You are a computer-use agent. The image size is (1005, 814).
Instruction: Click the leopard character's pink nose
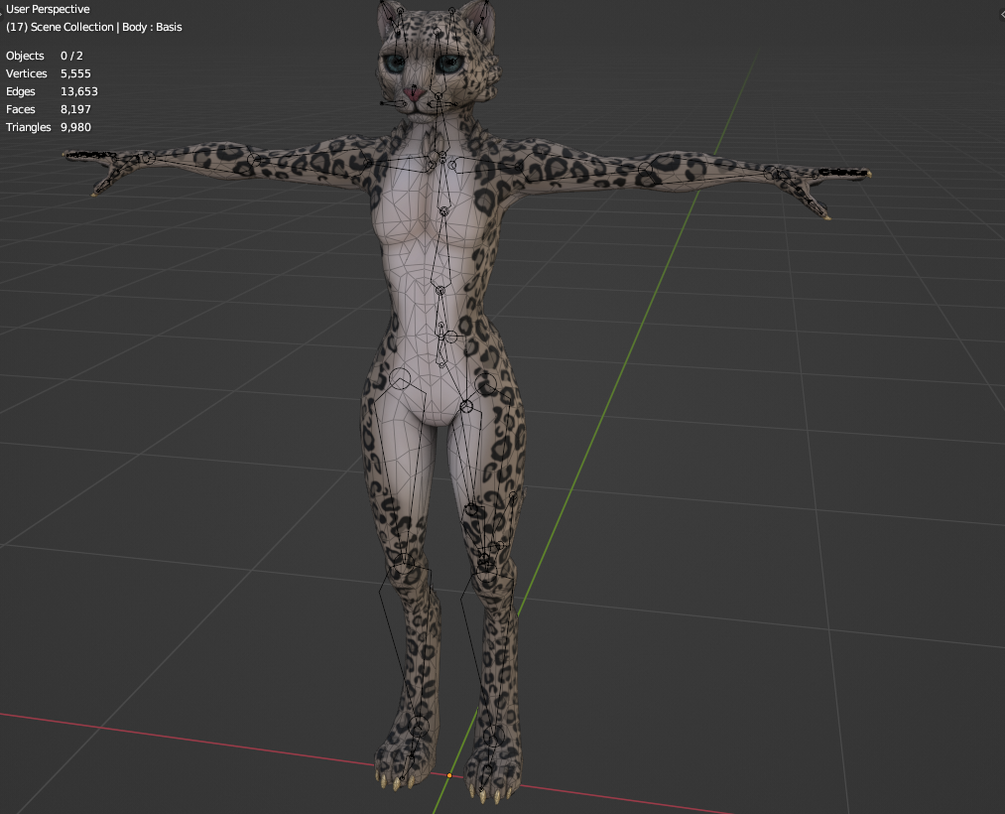pos(413,95)
